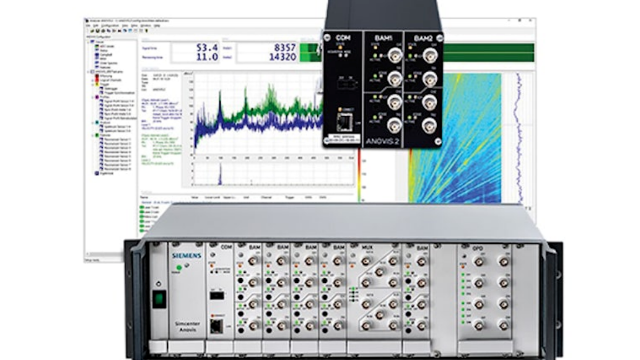The height and width of the screenshot is (360, 640).
Task: Click the purple Profiles node icon
Action: (x=97, y=97)
